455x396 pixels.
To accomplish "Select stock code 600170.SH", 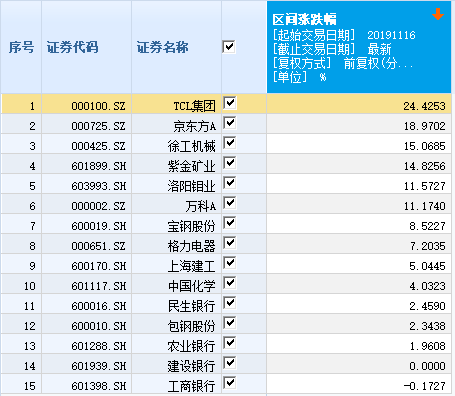I will (x=98, y=266).
